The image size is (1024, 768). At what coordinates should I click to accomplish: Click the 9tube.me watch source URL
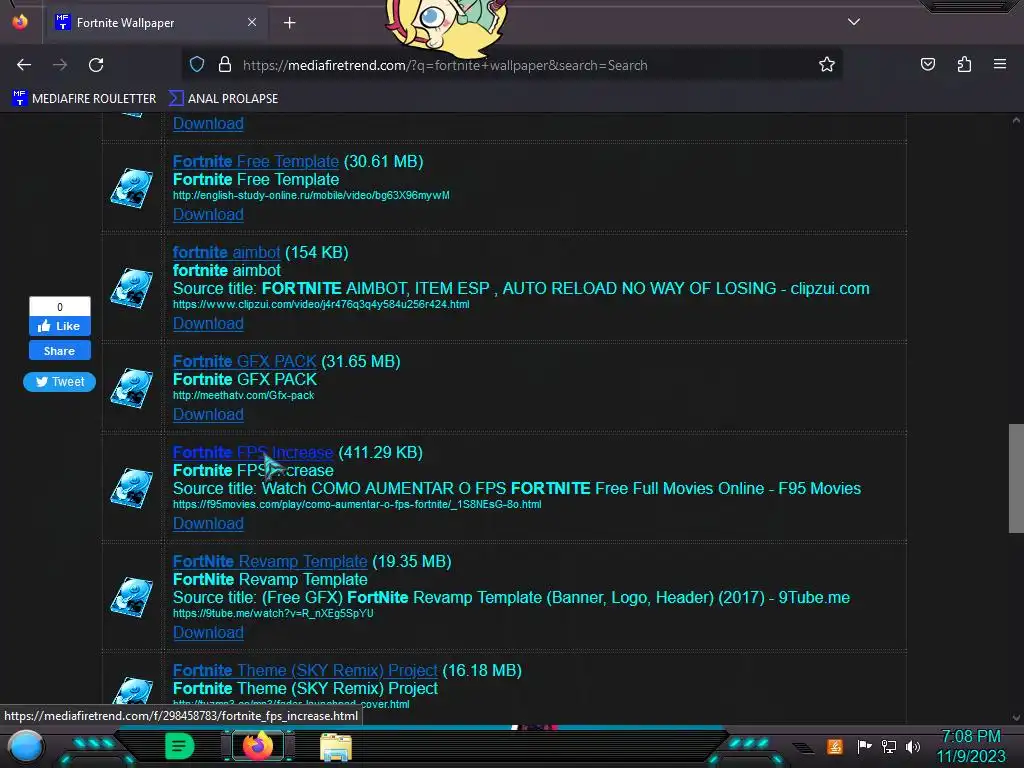[x=273, y=613]
